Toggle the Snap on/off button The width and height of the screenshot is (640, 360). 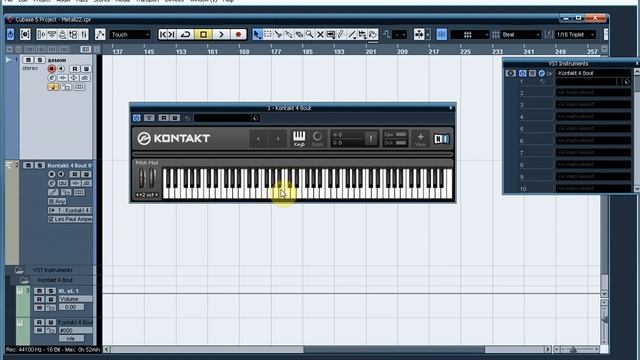point(442,35)
